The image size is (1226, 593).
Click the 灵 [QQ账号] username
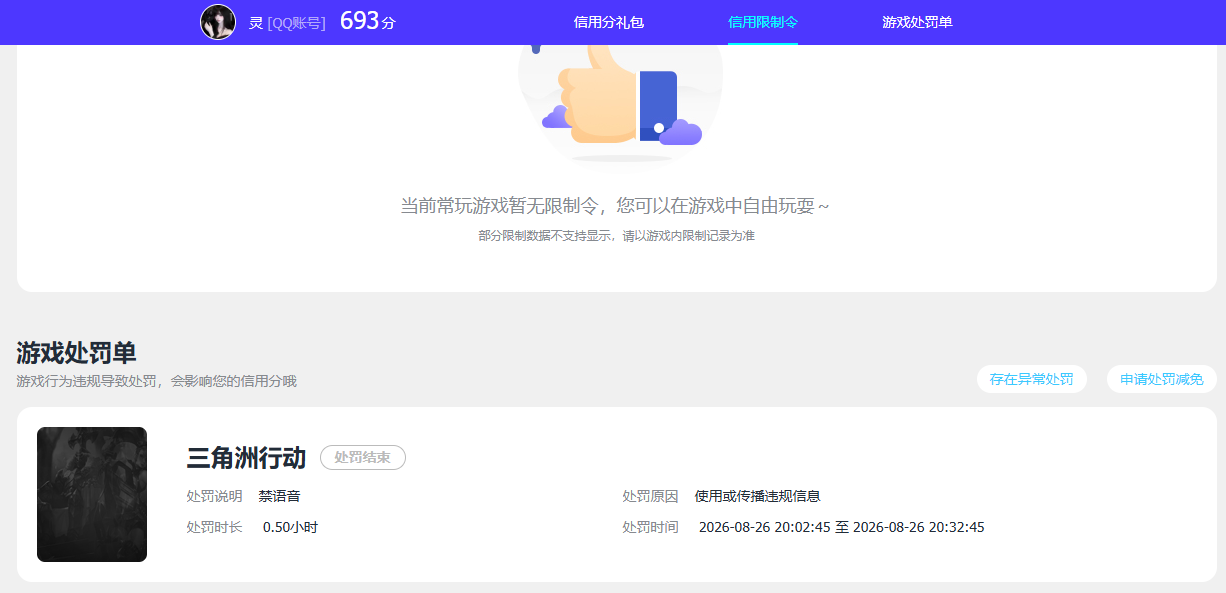[x=287, y=22]
